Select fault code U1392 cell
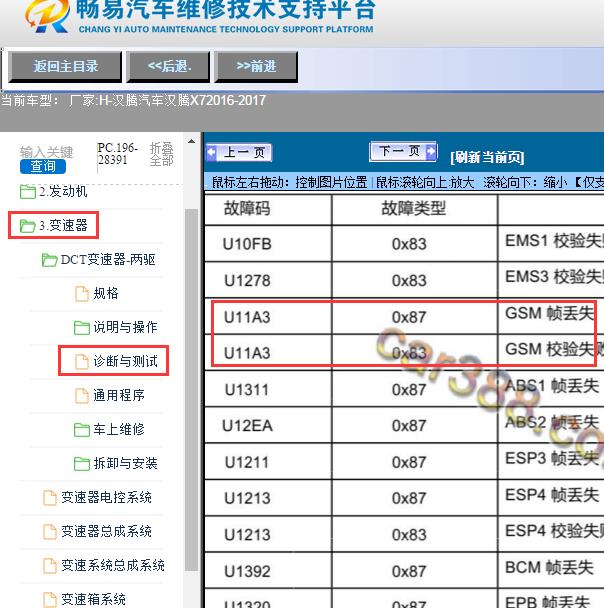This screenshot has height=608, width=604. (x=268, y=571)
